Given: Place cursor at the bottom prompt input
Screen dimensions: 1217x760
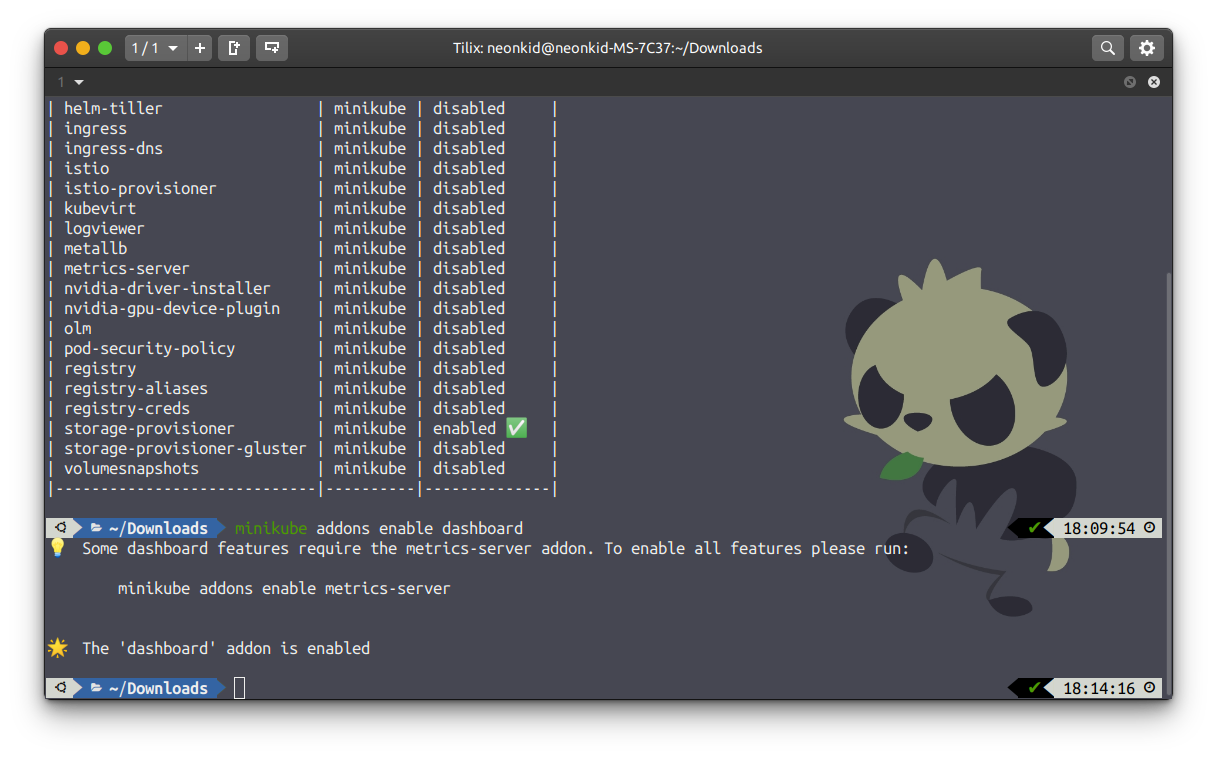Looking at the screenshot, I should click(x=239, y=688).
